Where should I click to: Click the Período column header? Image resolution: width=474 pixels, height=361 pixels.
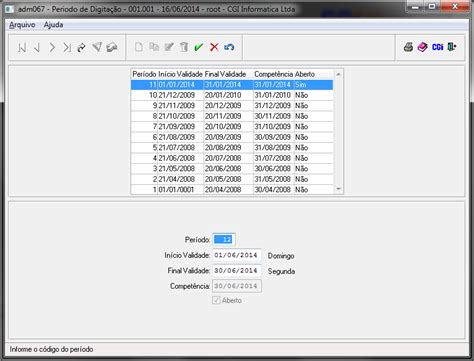[144, 74]
